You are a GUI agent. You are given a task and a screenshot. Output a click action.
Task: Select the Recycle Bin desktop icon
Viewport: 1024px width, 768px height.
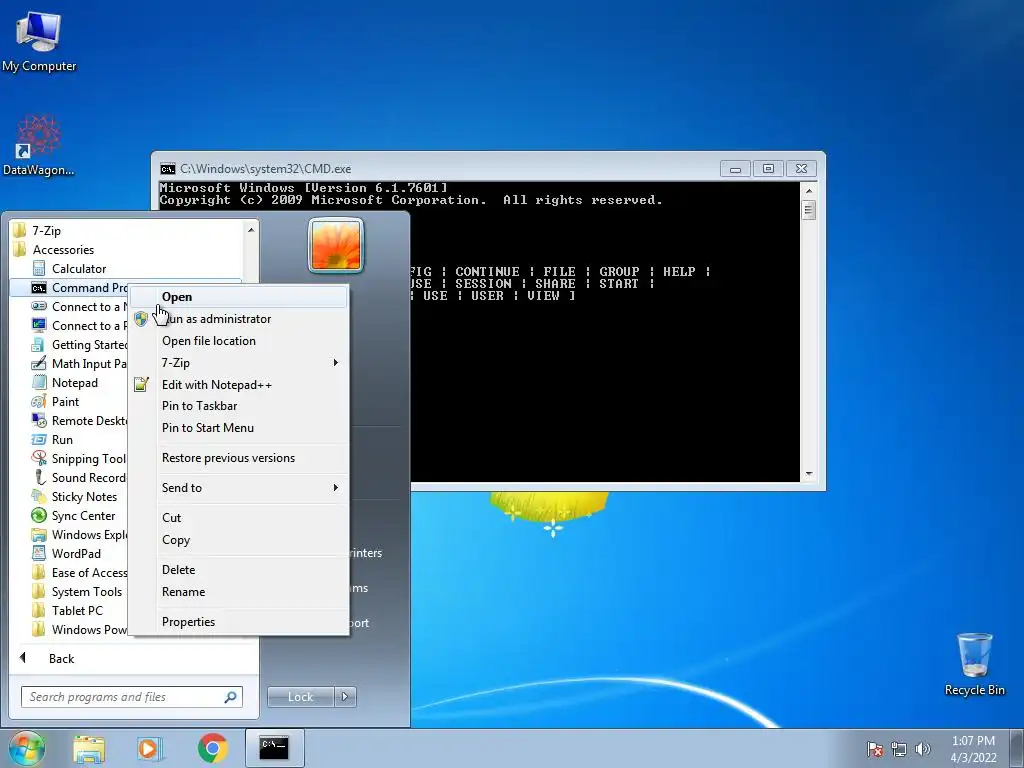pyautogui.click(x=974, y=664)
